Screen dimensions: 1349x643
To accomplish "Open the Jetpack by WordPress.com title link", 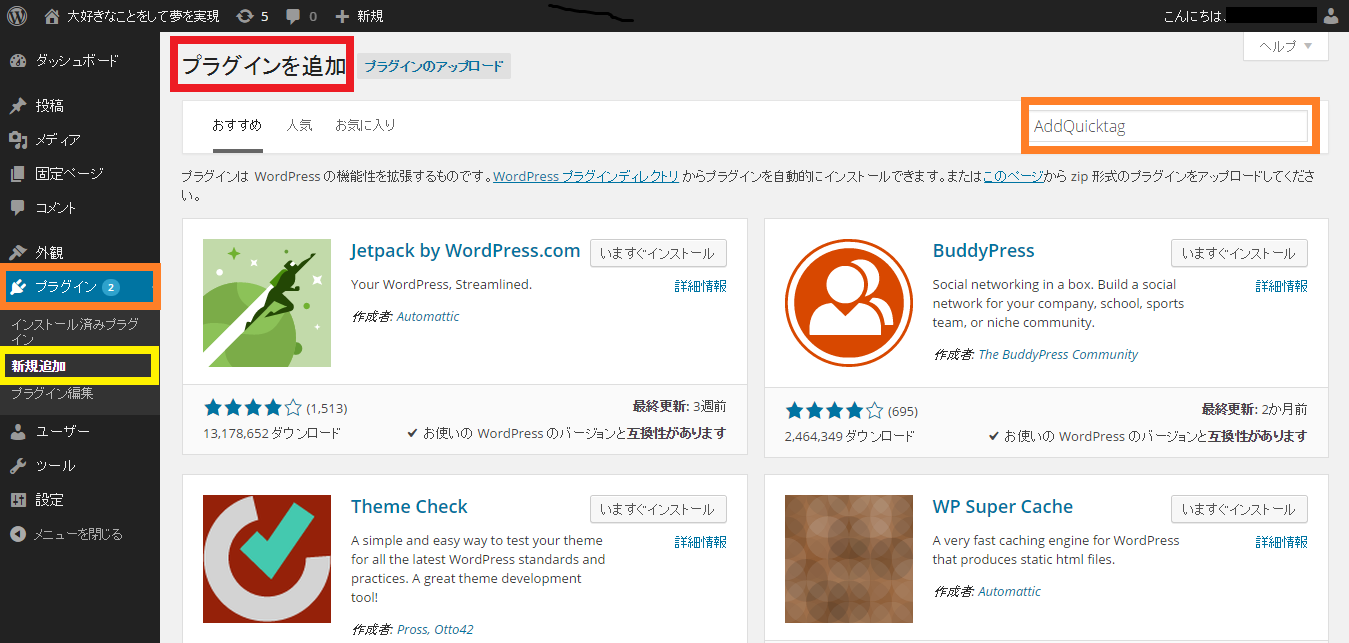I will 466,251.
